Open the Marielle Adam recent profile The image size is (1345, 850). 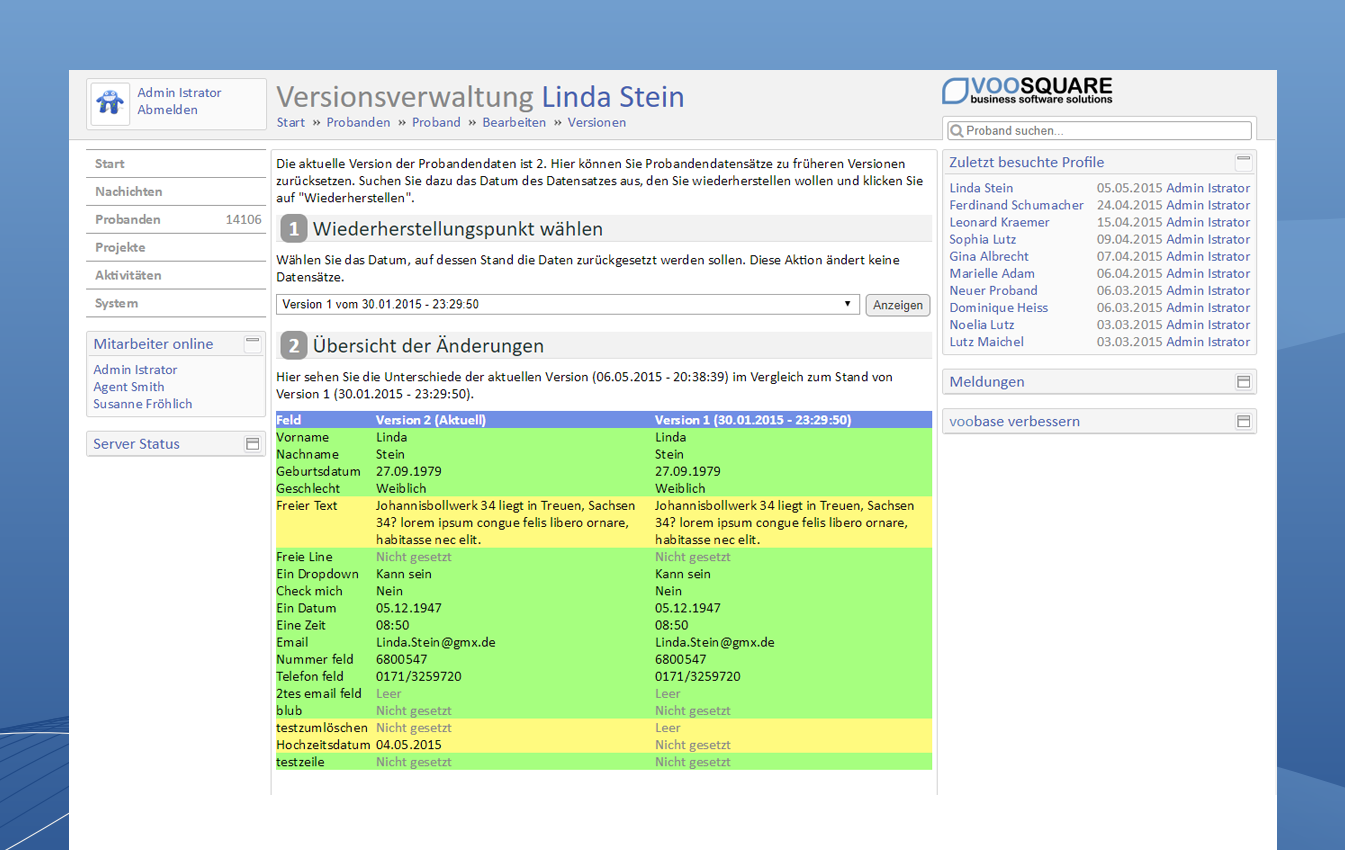[x=992, y=273]
